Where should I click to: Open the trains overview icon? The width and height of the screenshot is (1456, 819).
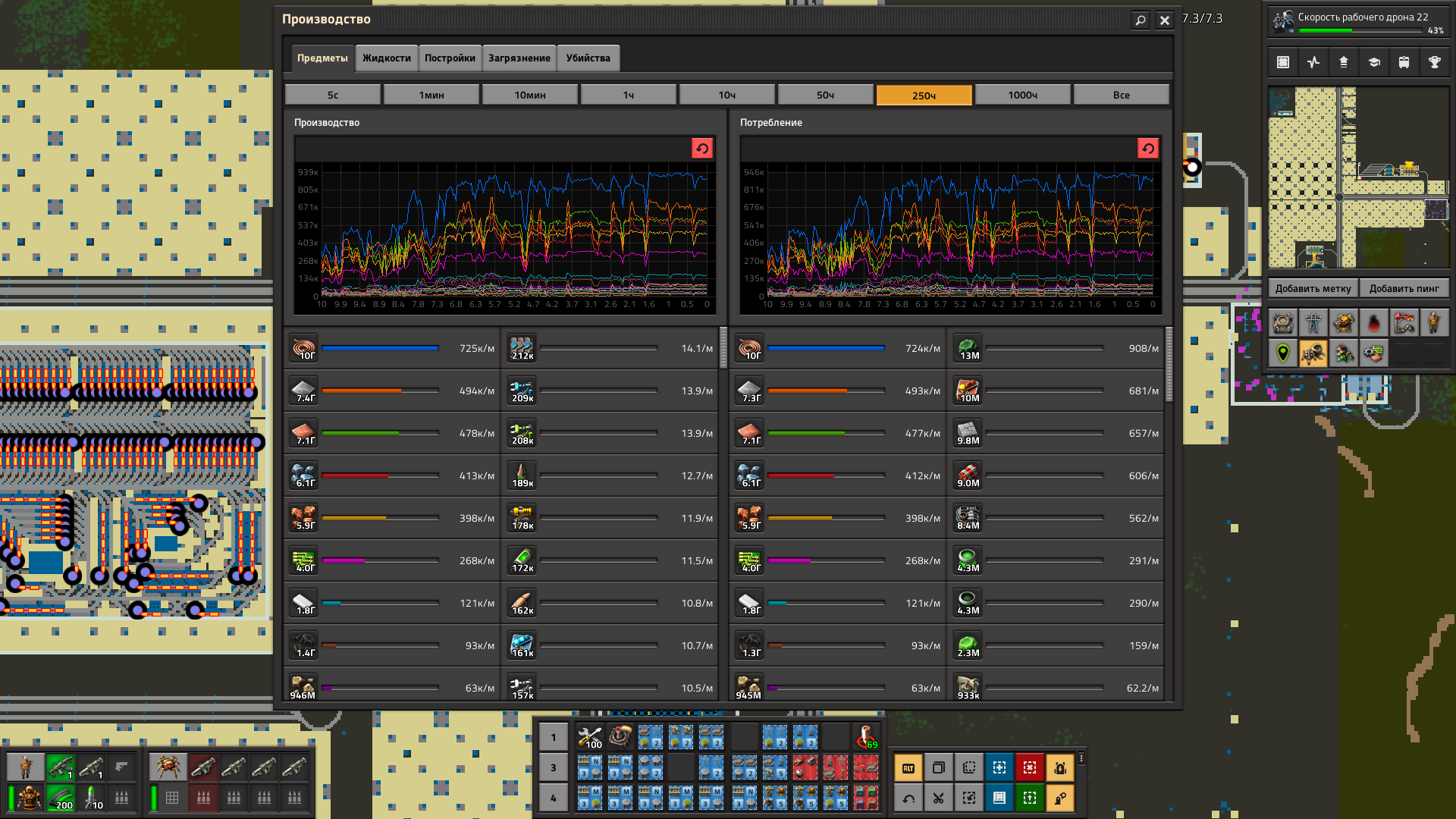pyautogui.click(x=1404, y=62)
